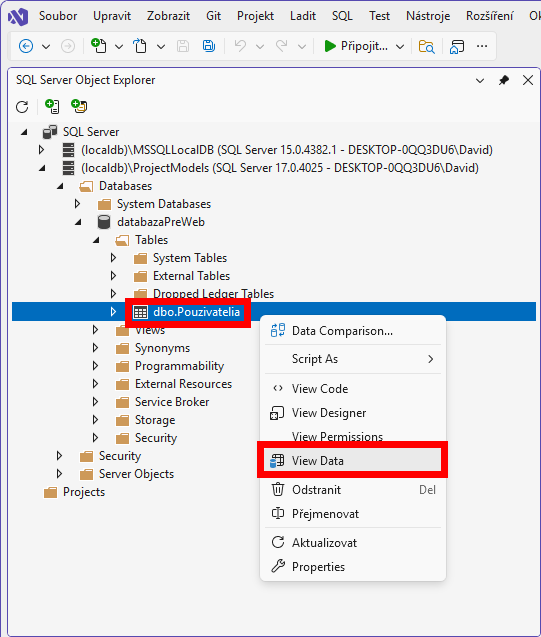Select the Service Broker folder

[x=172, y=402]
